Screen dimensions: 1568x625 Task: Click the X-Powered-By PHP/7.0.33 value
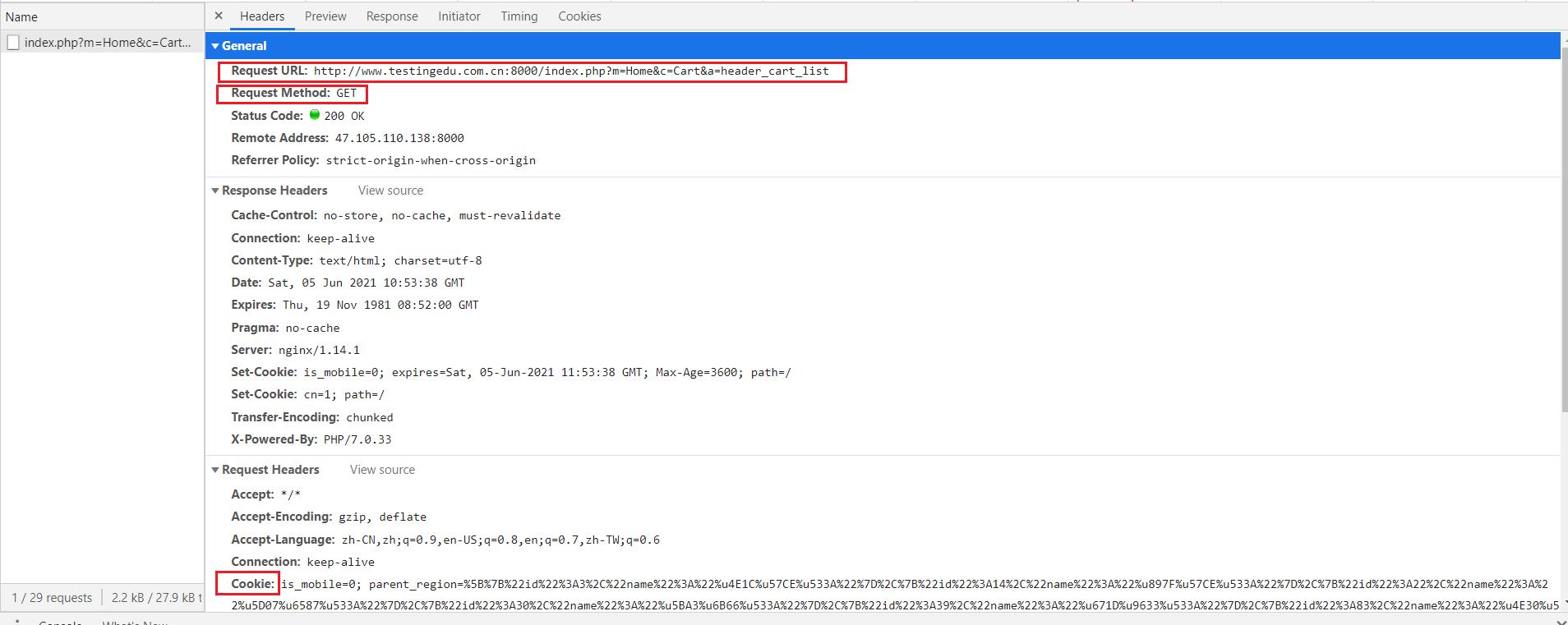pos(357,440)
